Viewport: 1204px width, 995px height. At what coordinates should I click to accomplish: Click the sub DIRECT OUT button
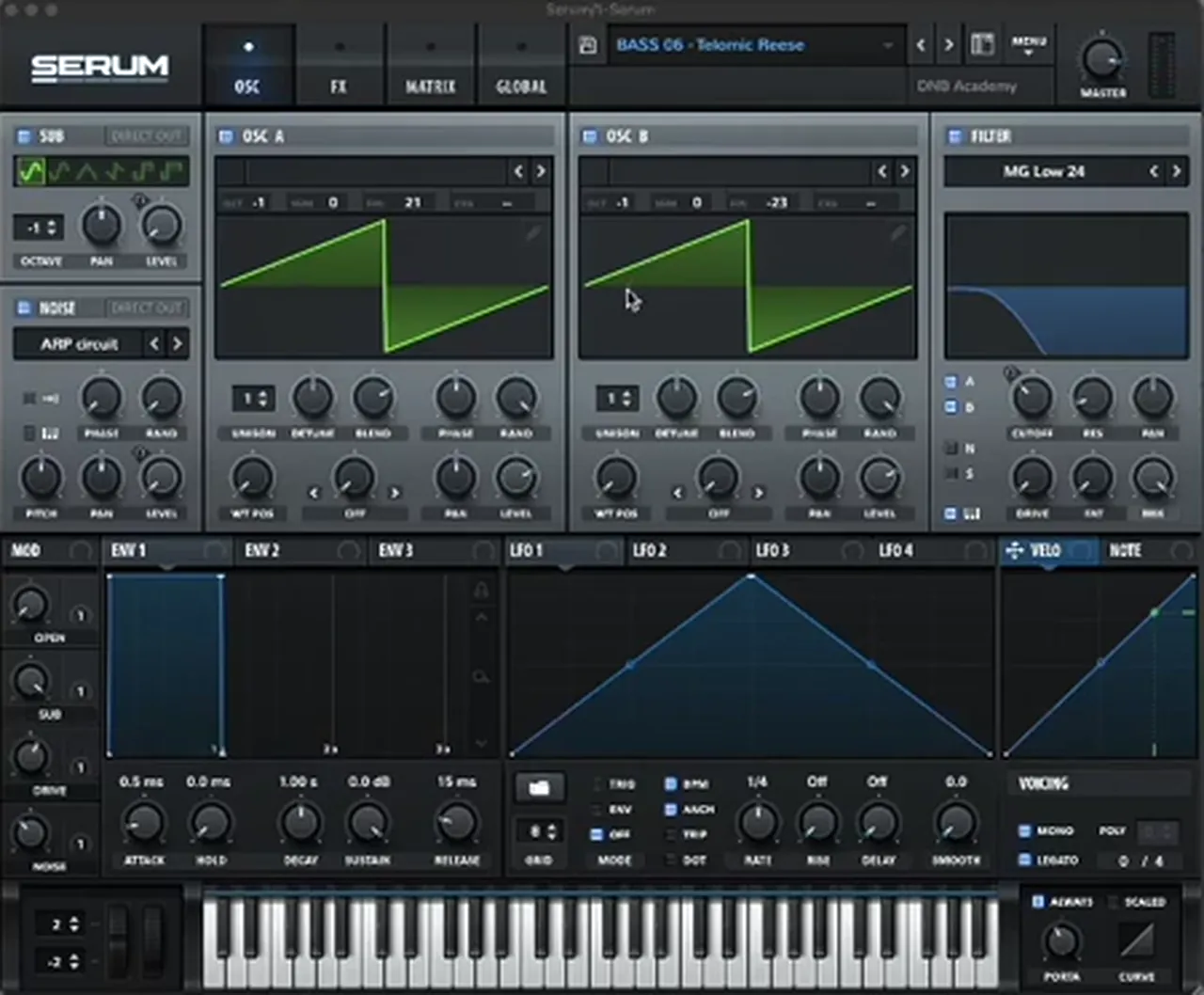click(x=146, y=136)
